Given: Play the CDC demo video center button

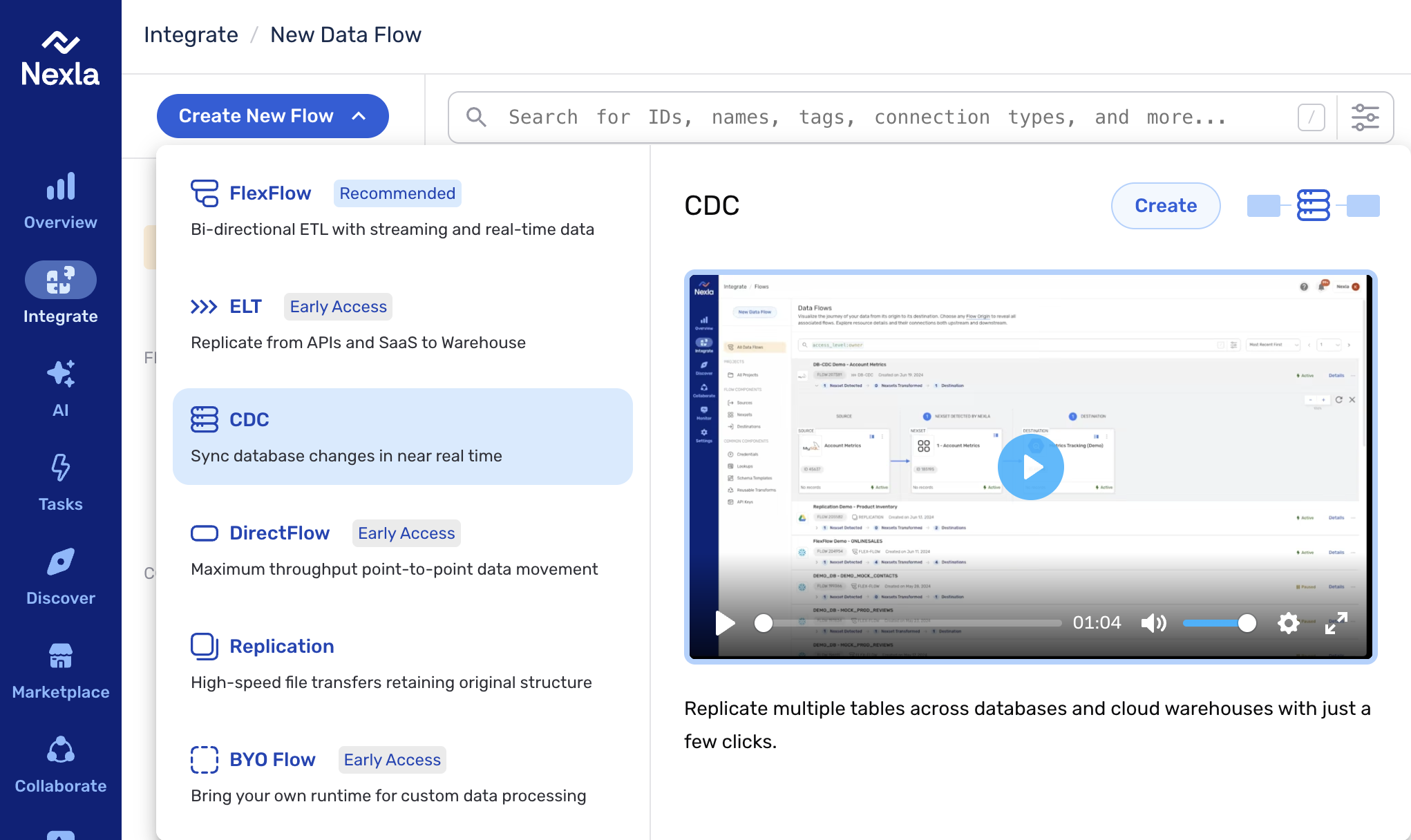Looking at the screenshot, I should coord(1031,467).
